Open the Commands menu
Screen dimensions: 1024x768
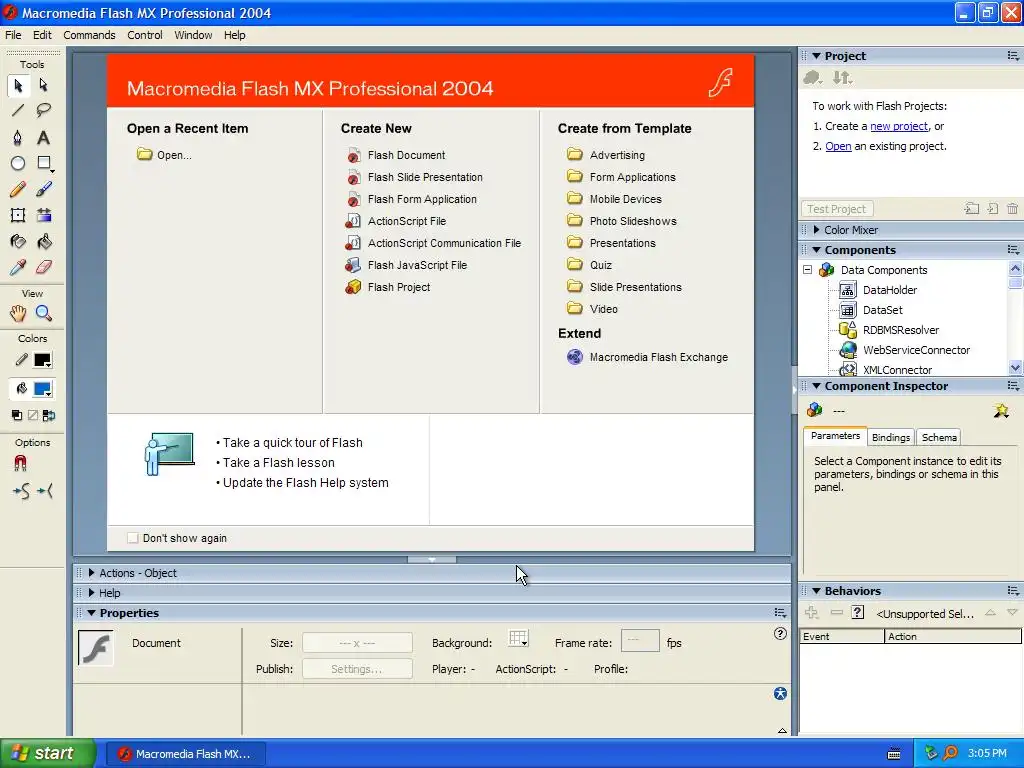coord(89,35)
